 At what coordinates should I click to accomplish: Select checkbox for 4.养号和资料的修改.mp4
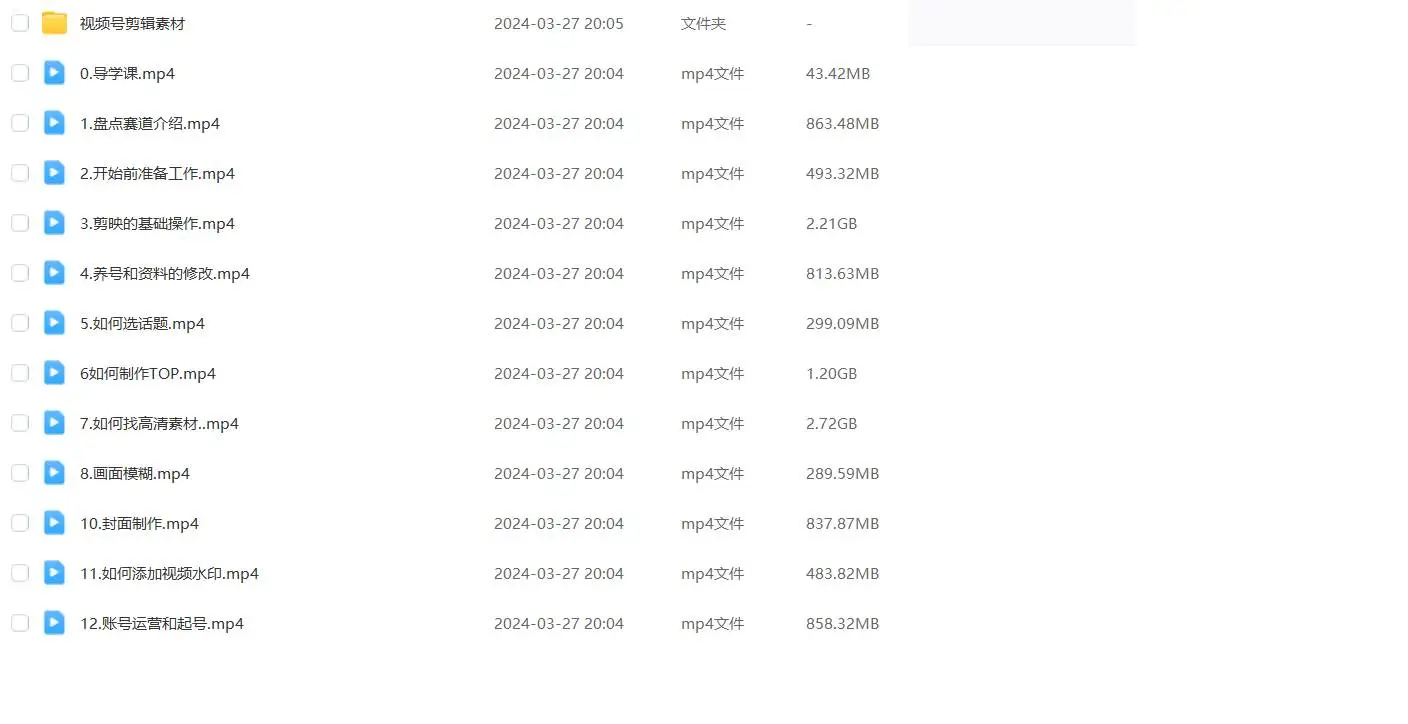(20, 273)
